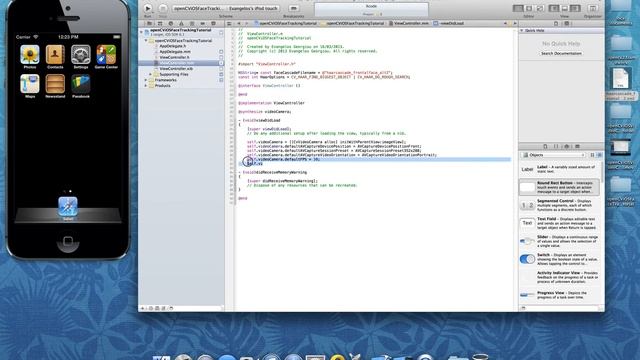640x360 pixels.
Task: Show the File inspector tab
Action: pyautogui.click(x=556, y=24)
